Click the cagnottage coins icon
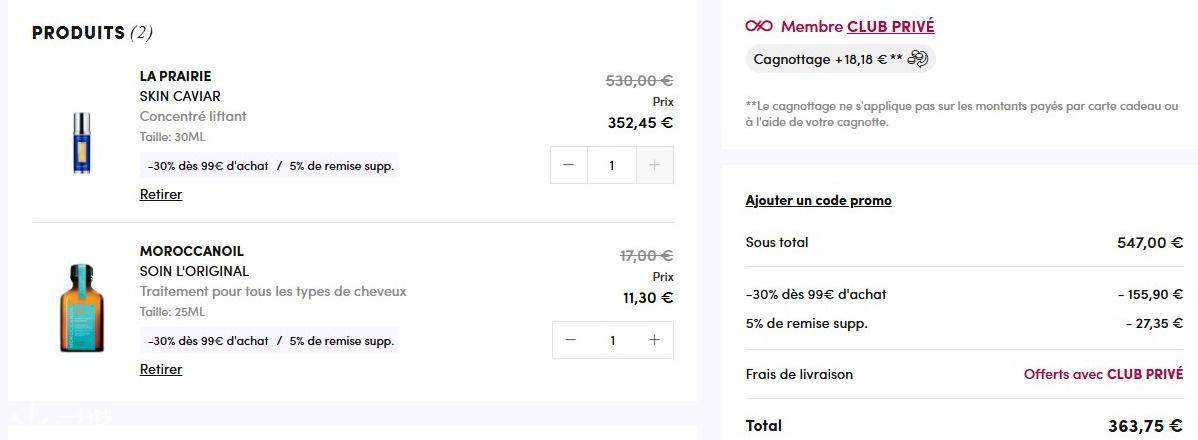This screenshot has width=1198, height=440. pyautogui.click(x=918, y=59)
